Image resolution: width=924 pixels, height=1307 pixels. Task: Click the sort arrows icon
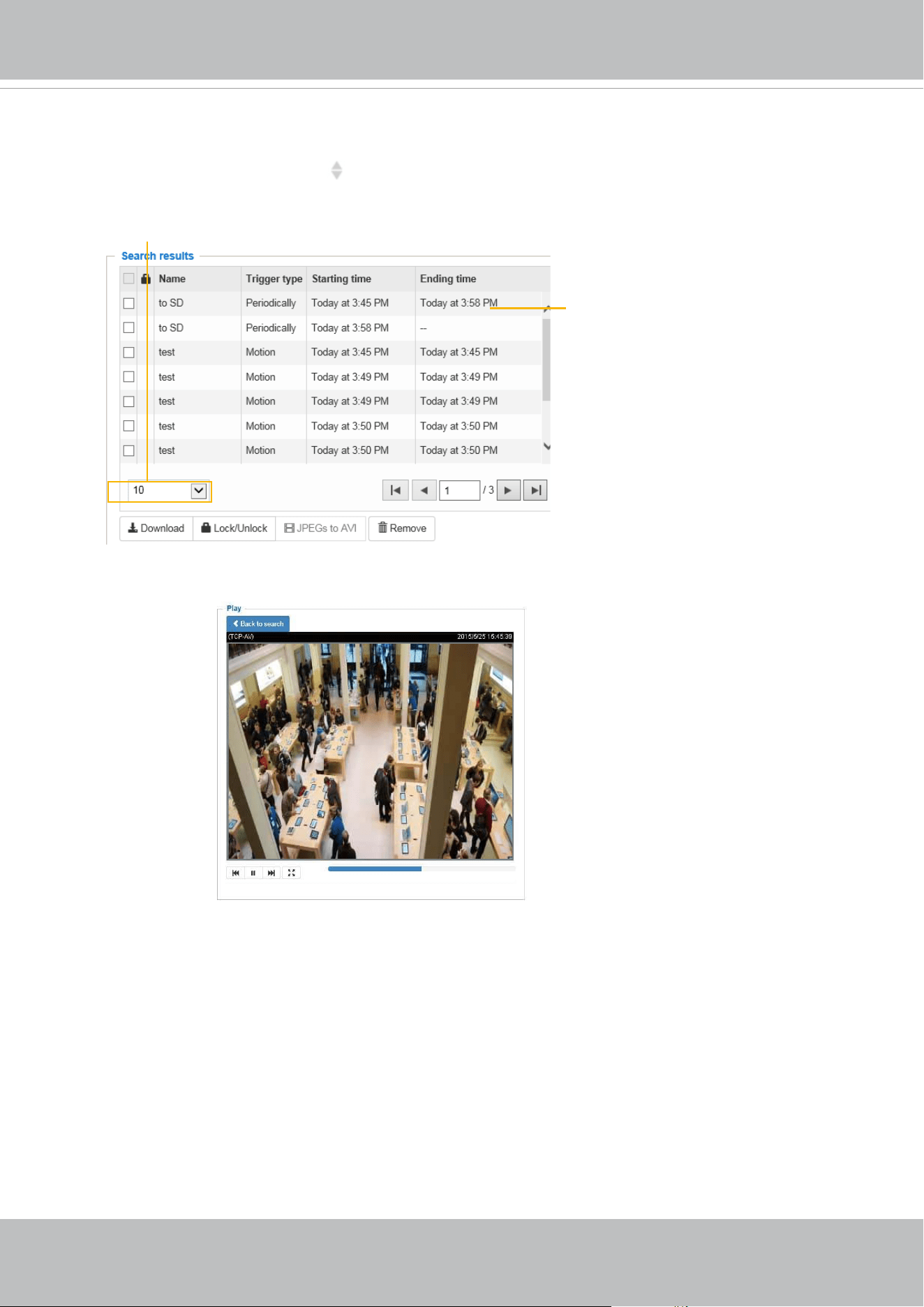point(336,170)
